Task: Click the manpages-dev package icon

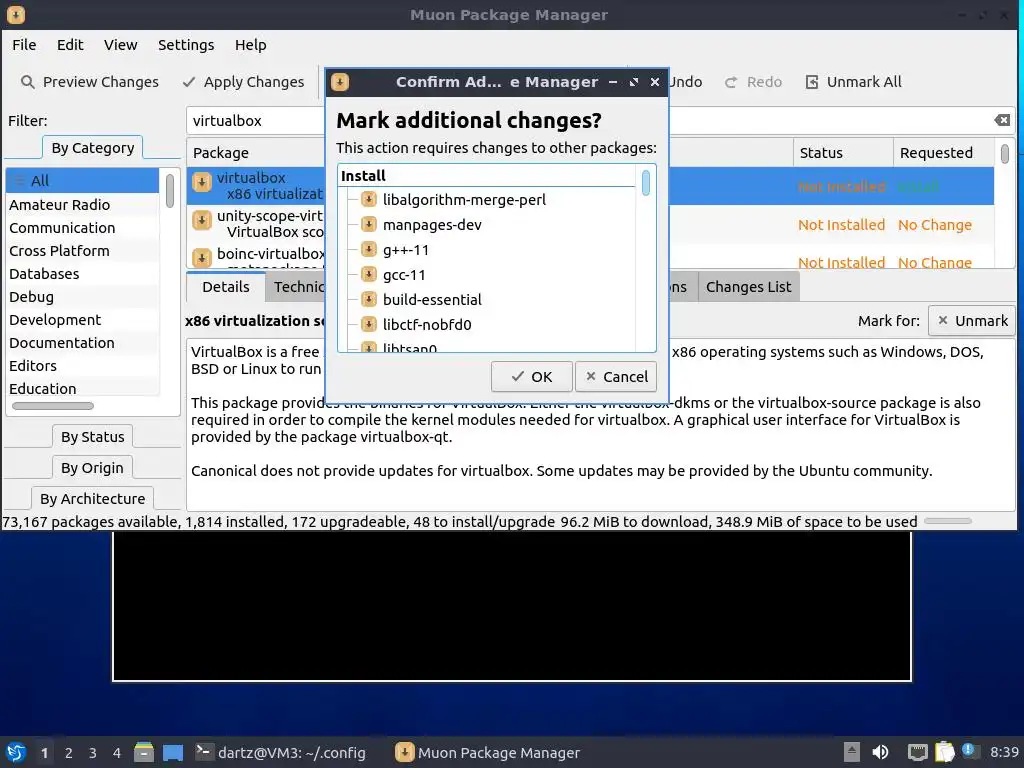Action: [369, 224]
